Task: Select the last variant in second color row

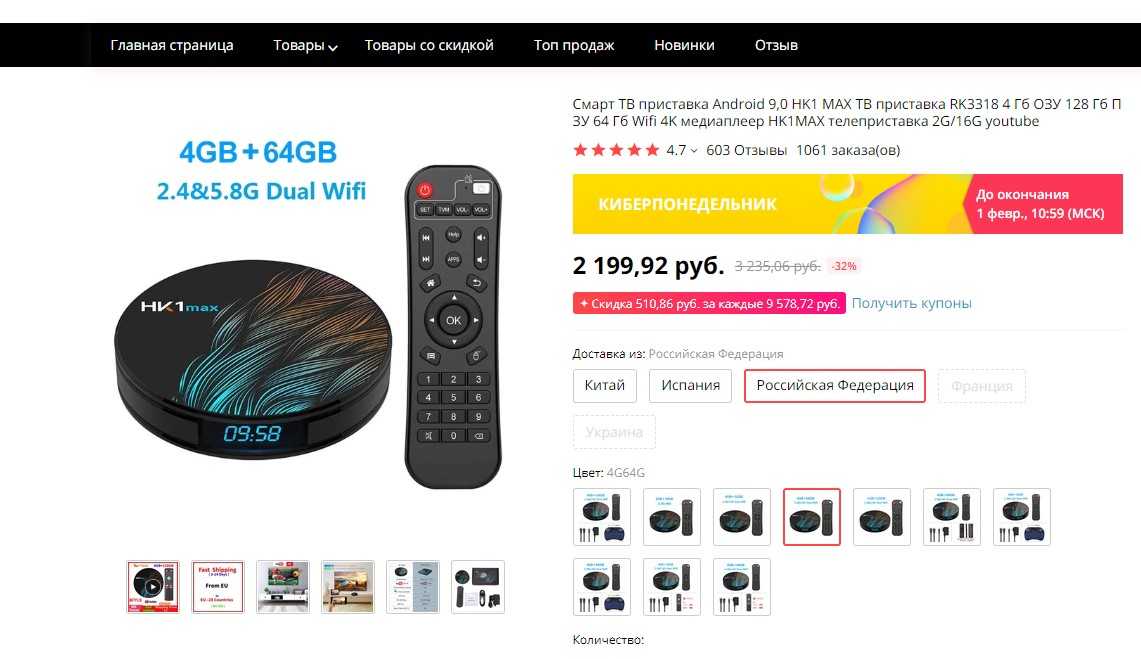Action: pos(742,587)
